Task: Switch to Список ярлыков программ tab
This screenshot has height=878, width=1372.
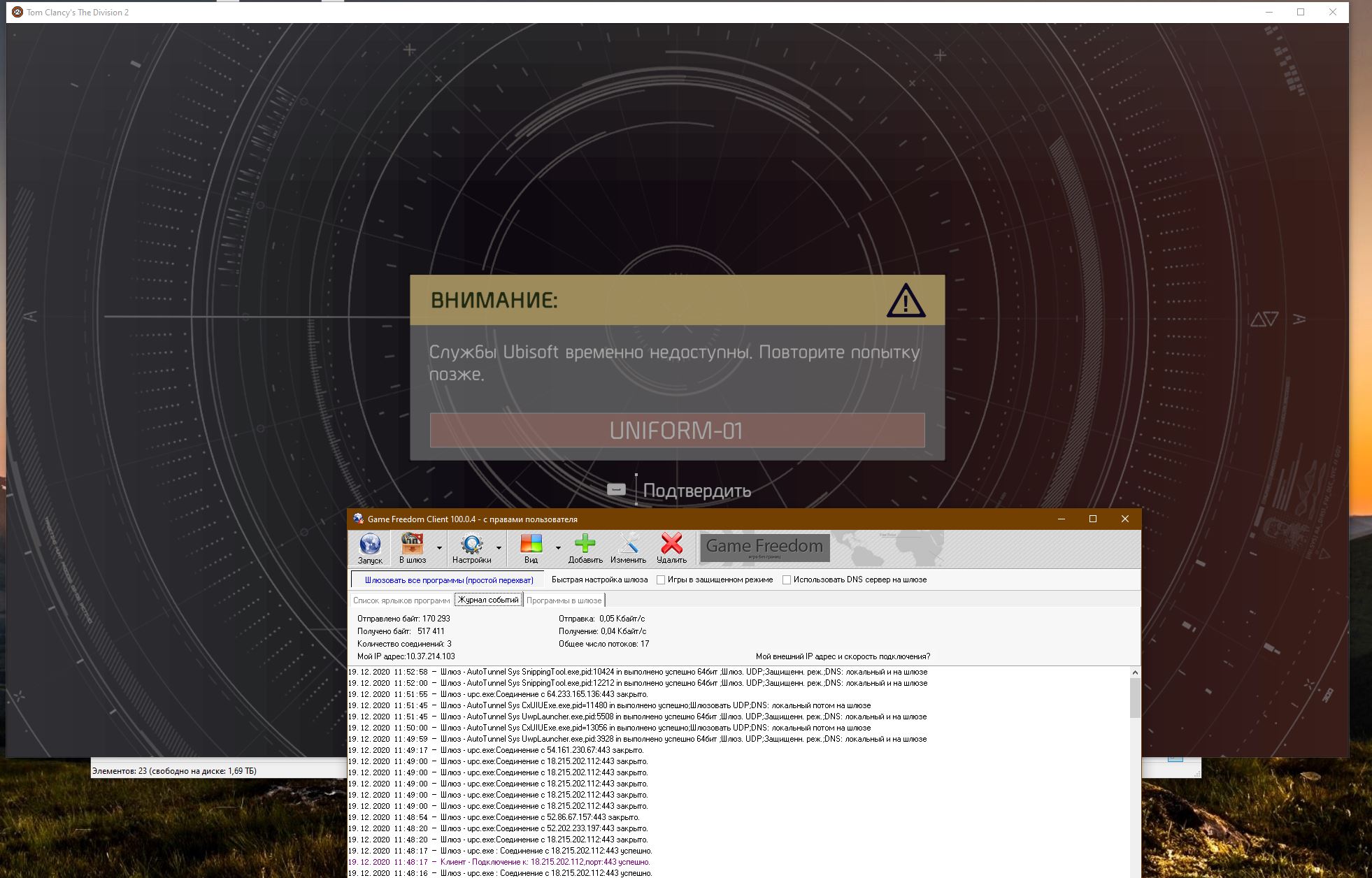Action: [401, 600]
